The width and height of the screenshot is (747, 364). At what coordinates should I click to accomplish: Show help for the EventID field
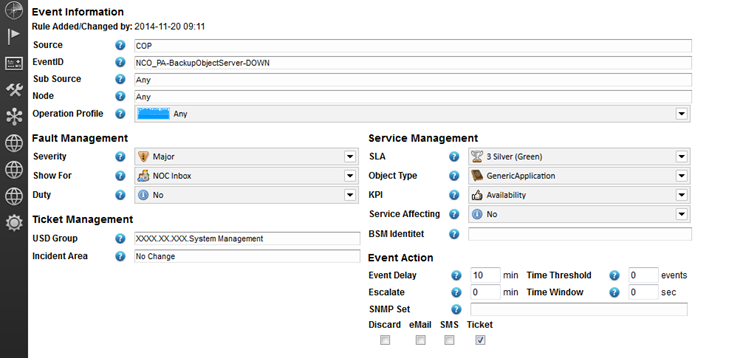(x=120, y=62)
